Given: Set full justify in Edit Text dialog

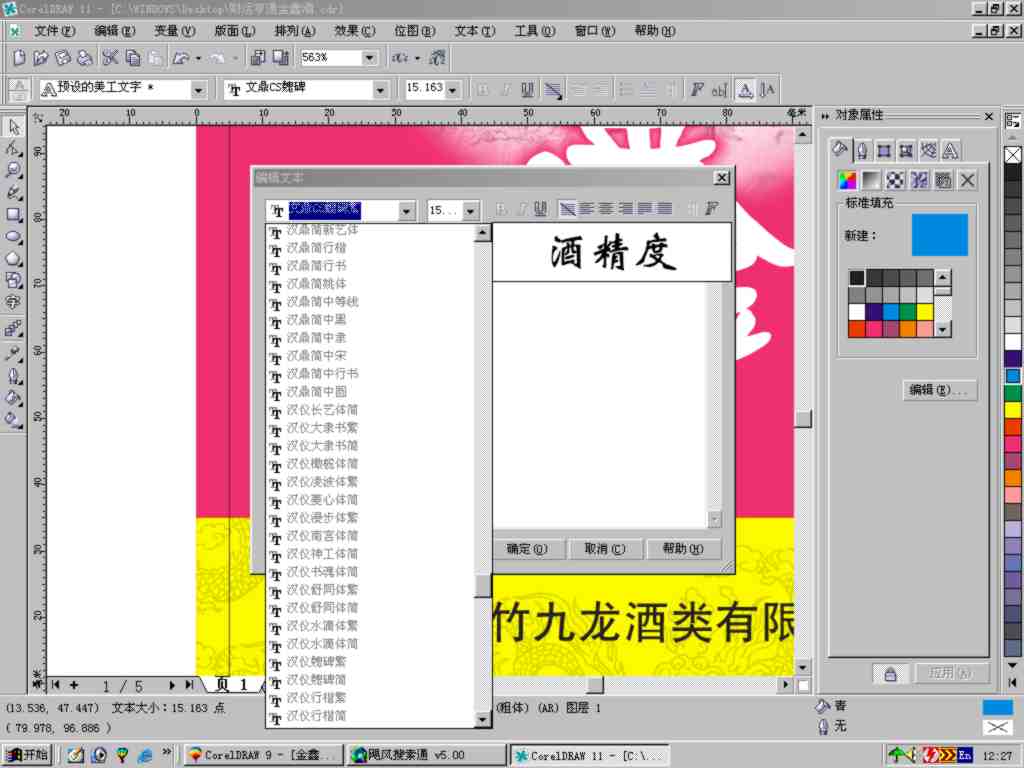Looking at the screenshot, I should 645,209.
